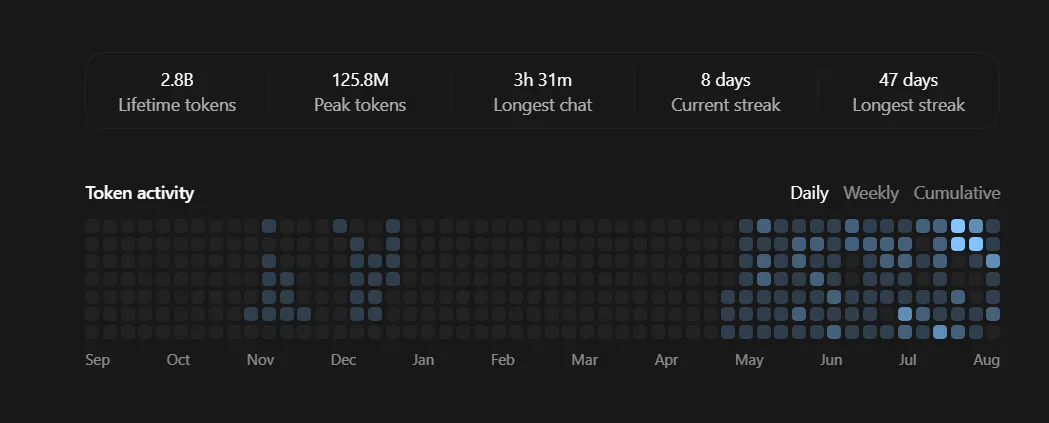The height and width of the screenshot is (423, 1049).
Task: Click the Oct month label
Action: [x=178, y=360]
